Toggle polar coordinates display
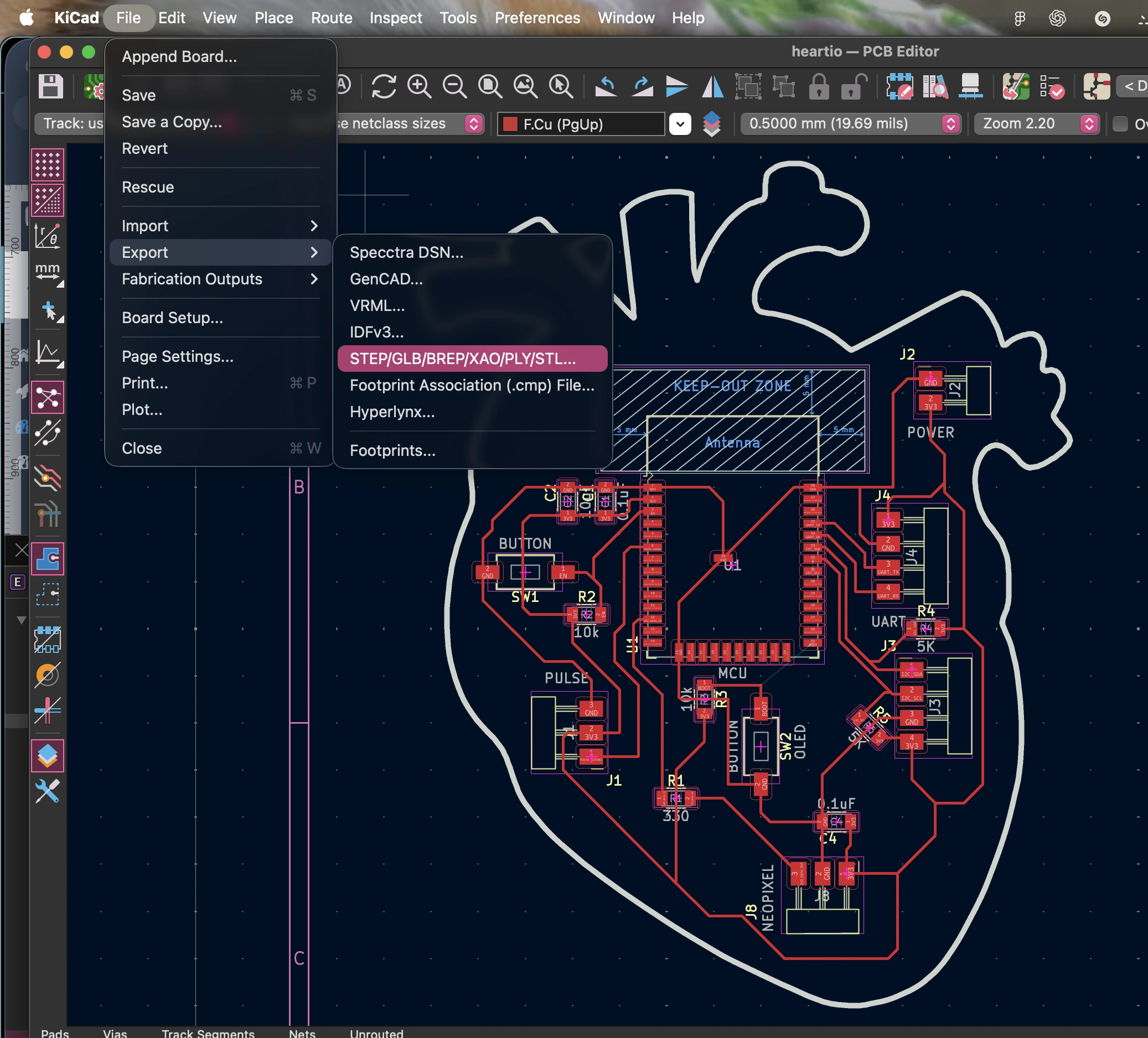This screenshot has height=1038, width=1148. [x=48, y=235]
